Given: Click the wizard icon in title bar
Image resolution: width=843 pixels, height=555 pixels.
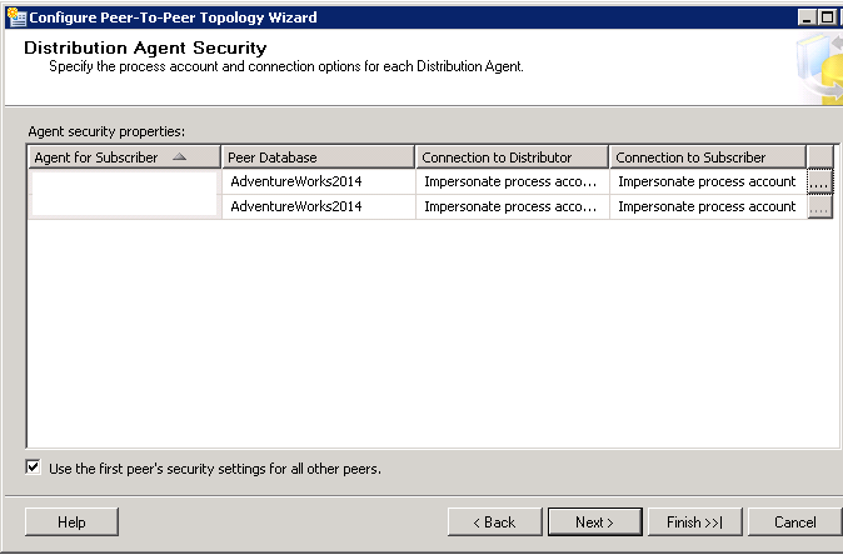Looking at the screenshot, I should (16, 17).
